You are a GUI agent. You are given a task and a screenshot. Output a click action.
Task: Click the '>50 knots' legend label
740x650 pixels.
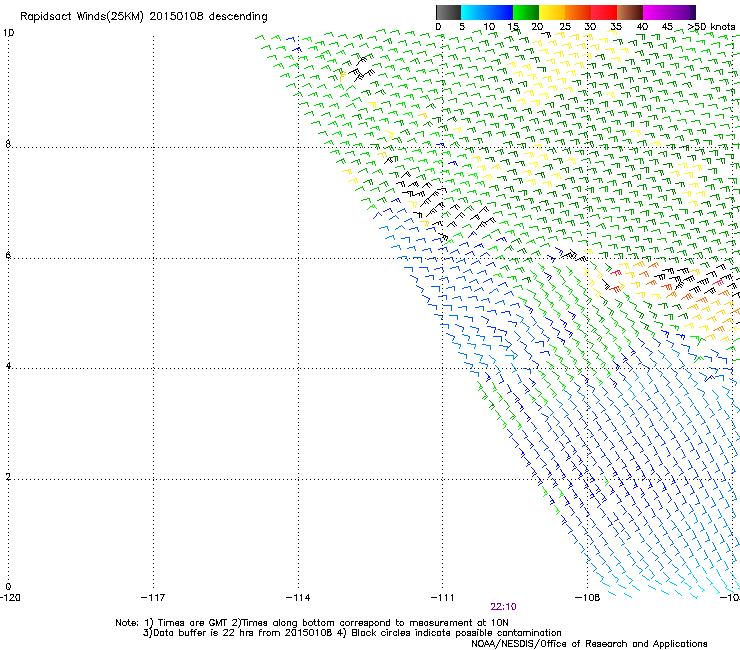pyautogui.click(x=711, y=27)
